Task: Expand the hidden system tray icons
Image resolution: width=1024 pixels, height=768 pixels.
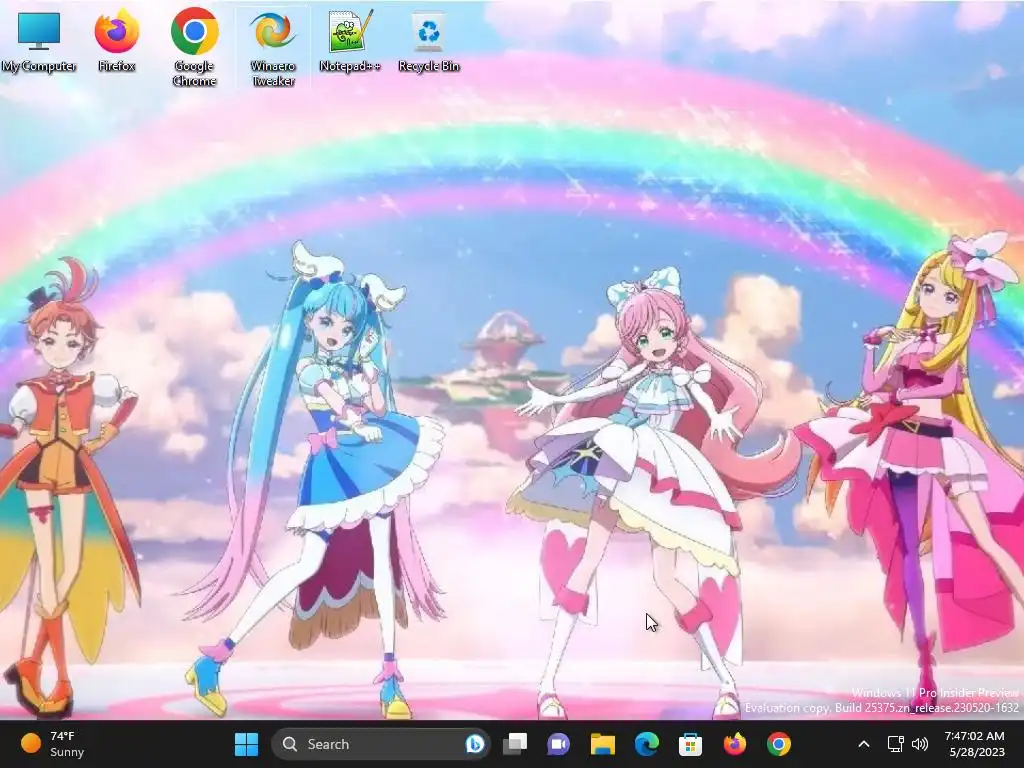Action: pos(863,744)
